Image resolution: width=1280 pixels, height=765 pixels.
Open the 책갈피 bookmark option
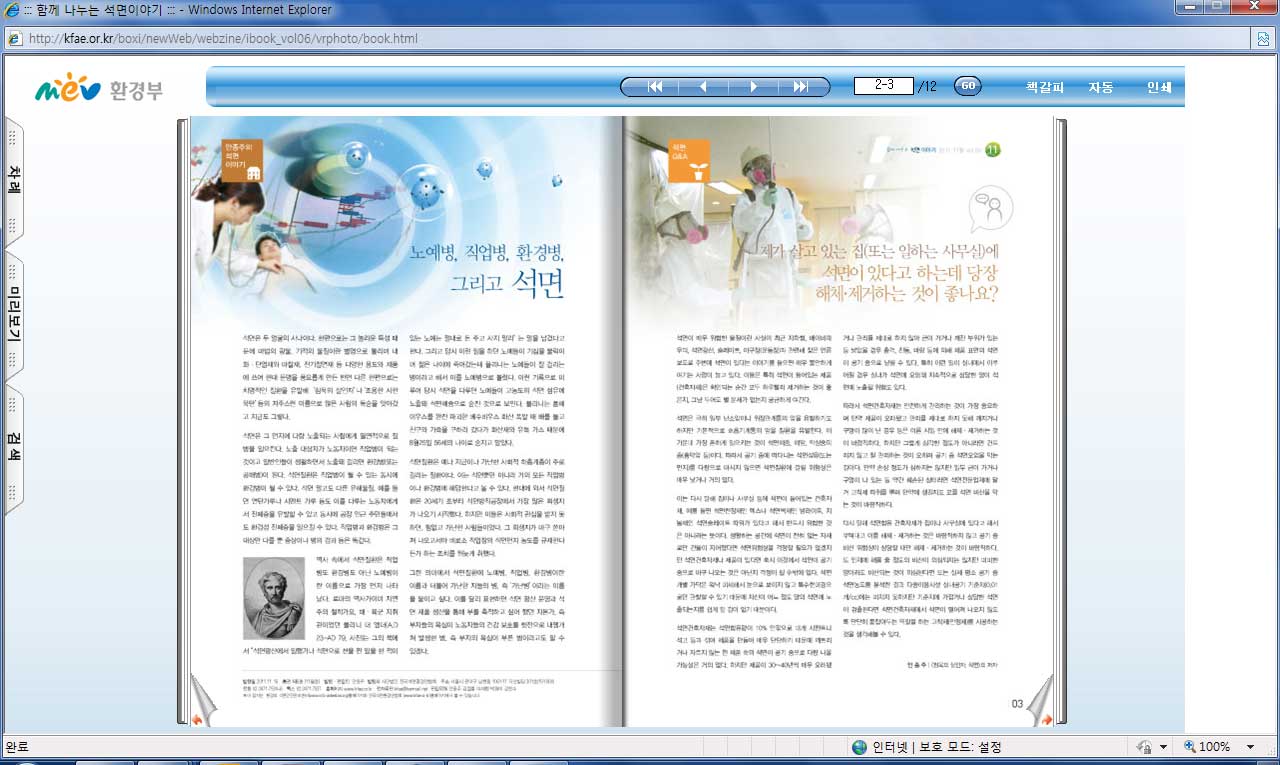point(1045,87)
